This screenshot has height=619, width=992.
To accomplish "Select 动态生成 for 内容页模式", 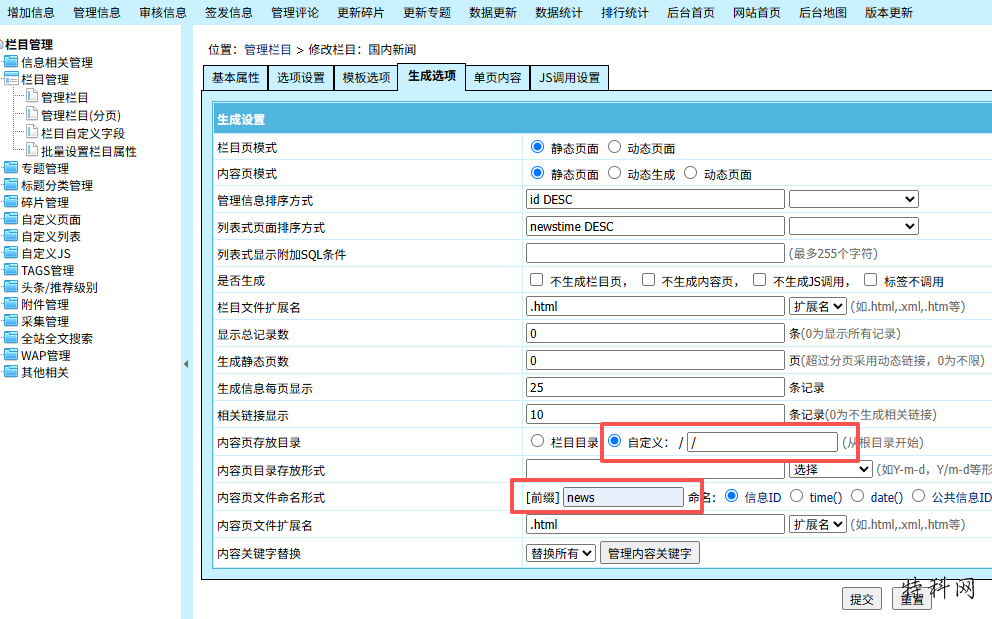I will click(x=614, y=173).
